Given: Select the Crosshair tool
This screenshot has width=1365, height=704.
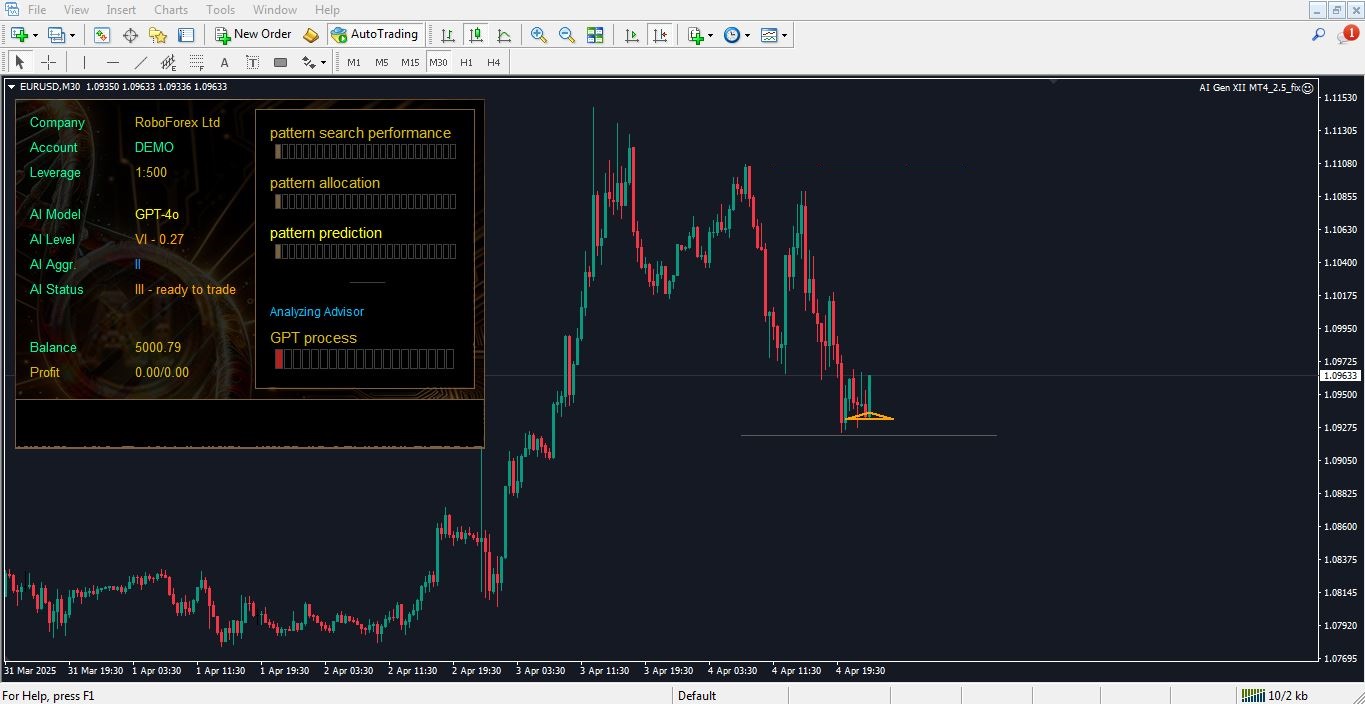Looking at the screenshot, I should point(47,62).
